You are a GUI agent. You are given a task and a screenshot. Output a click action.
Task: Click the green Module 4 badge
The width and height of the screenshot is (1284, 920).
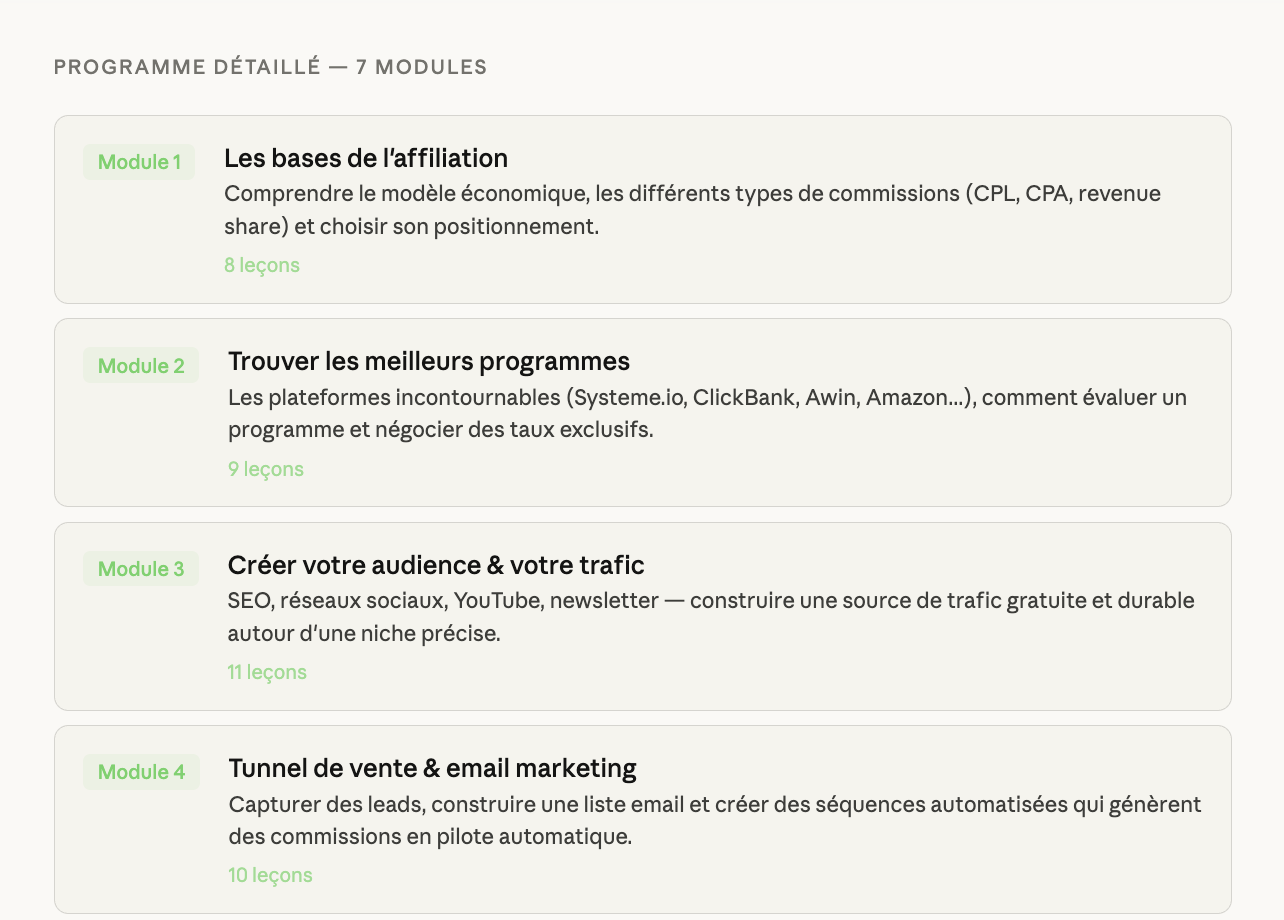(x=141, y=772)
